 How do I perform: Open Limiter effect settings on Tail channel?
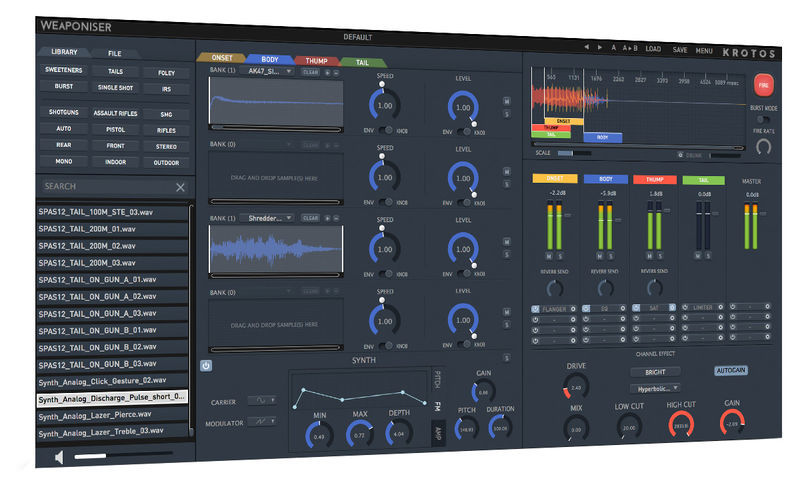(720, 307)
